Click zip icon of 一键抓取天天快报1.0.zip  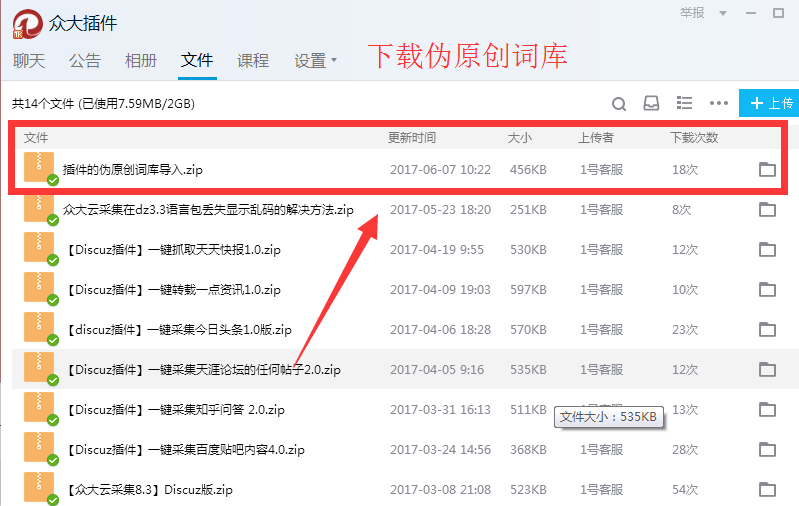point(39,248)
